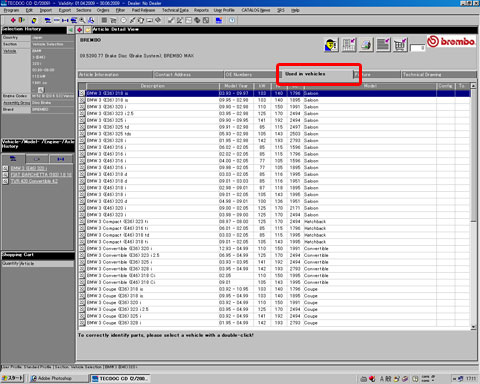The image size is (480, 384).
Task: Click the blue-yellow figure icon in the main toolbar
Action: [x=34, y=20]
